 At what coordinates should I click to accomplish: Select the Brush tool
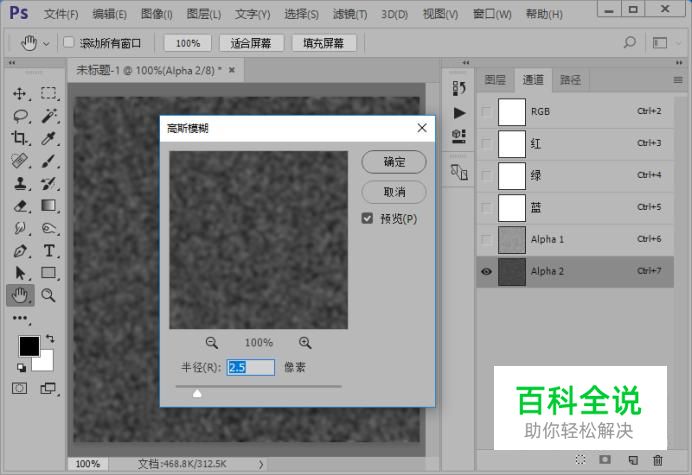[x=48, y=161]
